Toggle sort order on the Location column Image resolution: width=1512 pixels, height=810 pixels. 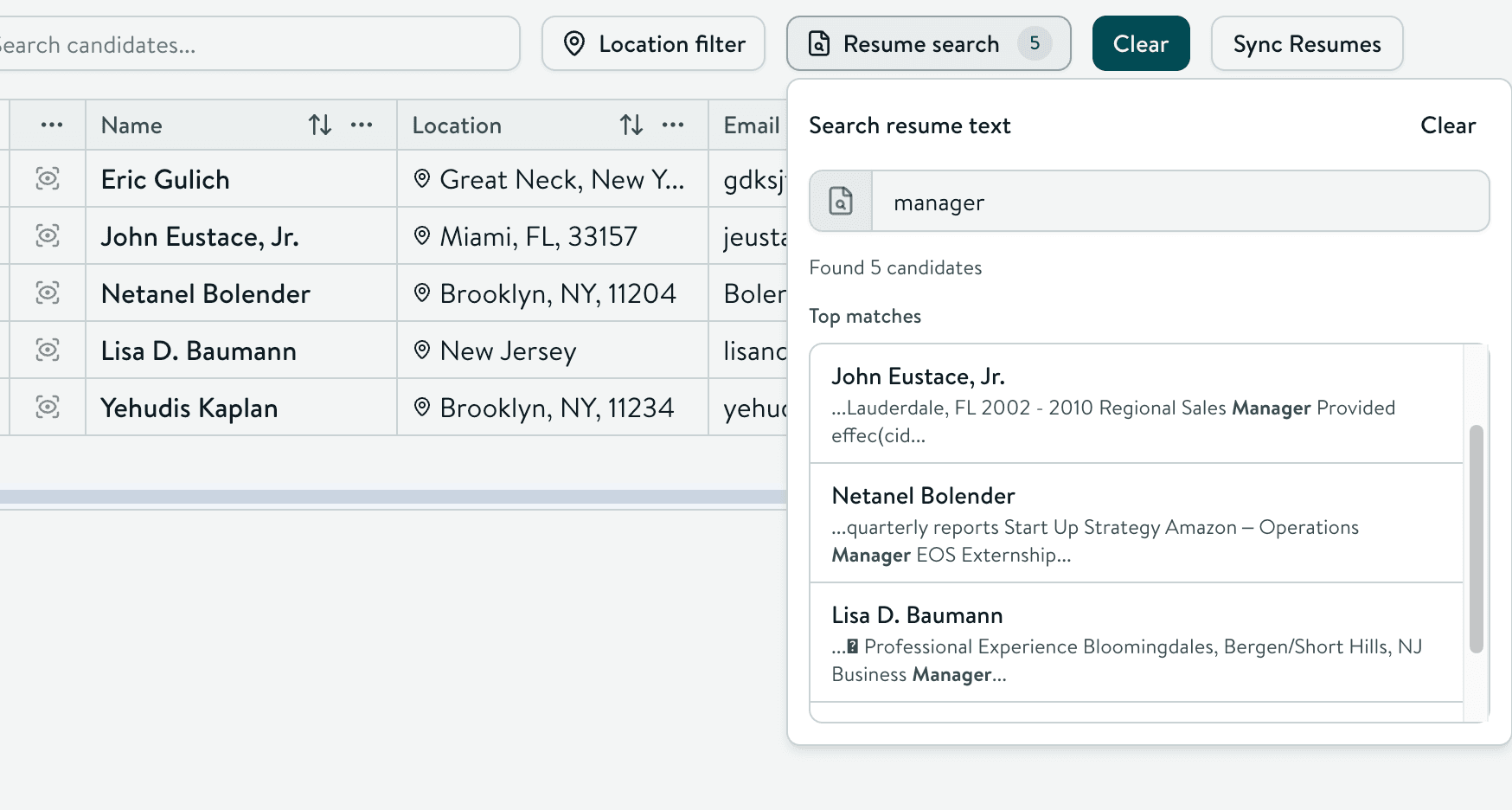pyautogui.click(x=631, y=125)
